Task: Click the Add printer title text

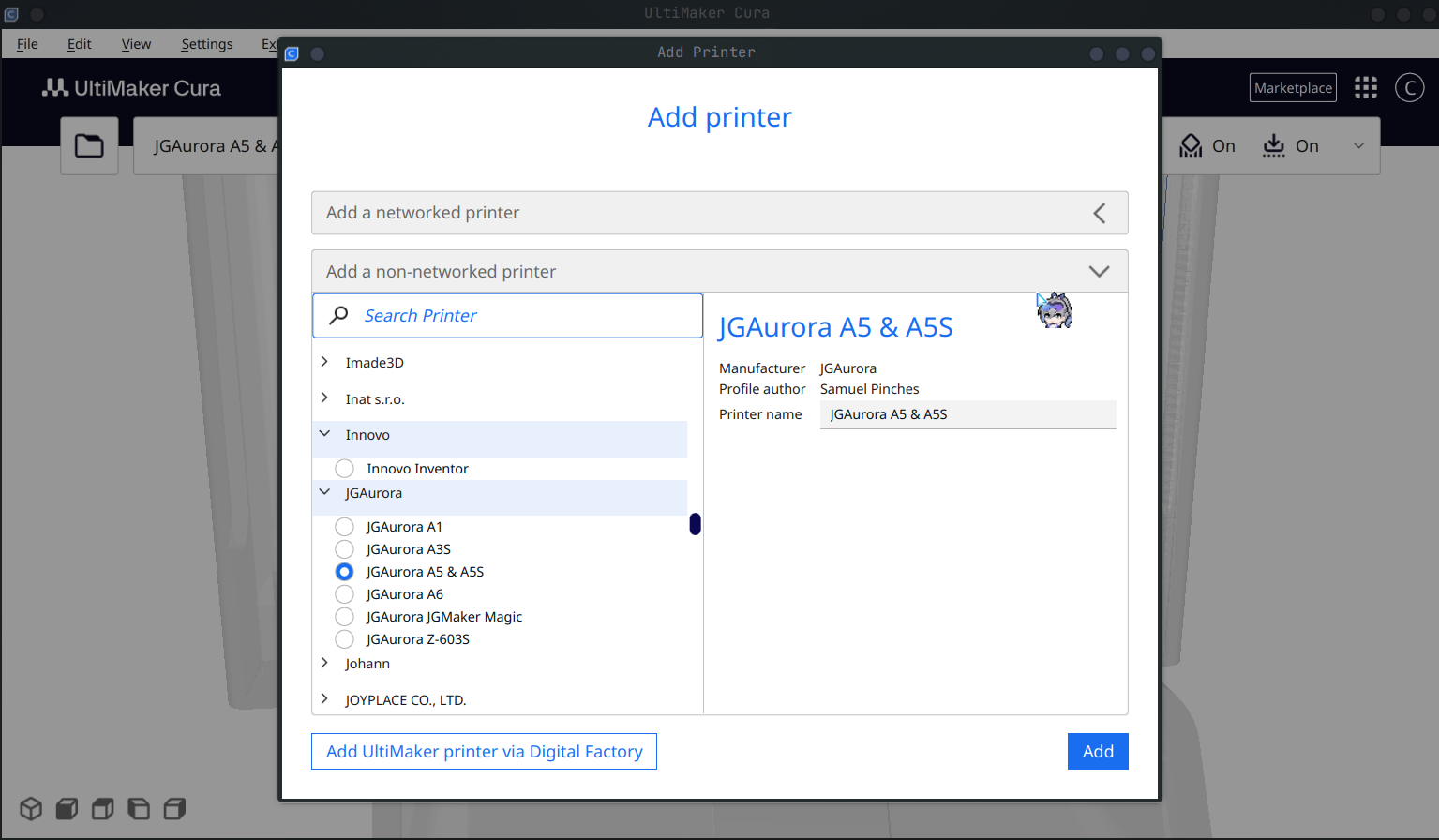Action: tap(720, 117)
